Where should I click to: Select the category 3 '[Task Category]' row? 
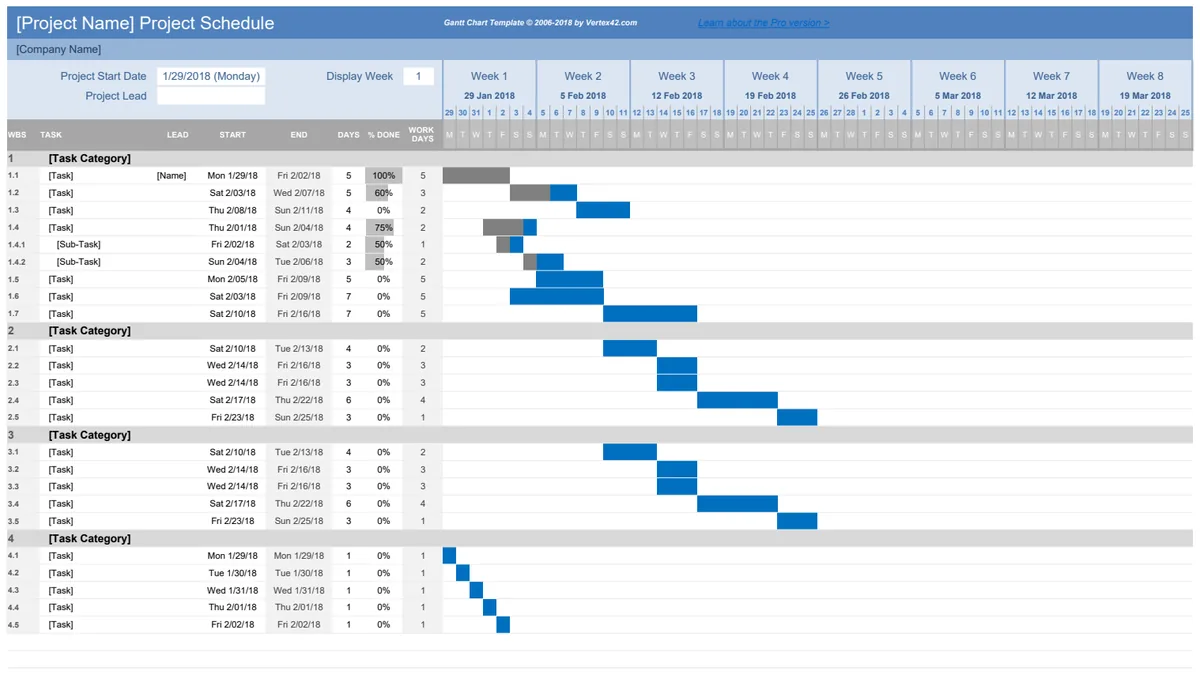pyautogui.click(x=600, y=435)
